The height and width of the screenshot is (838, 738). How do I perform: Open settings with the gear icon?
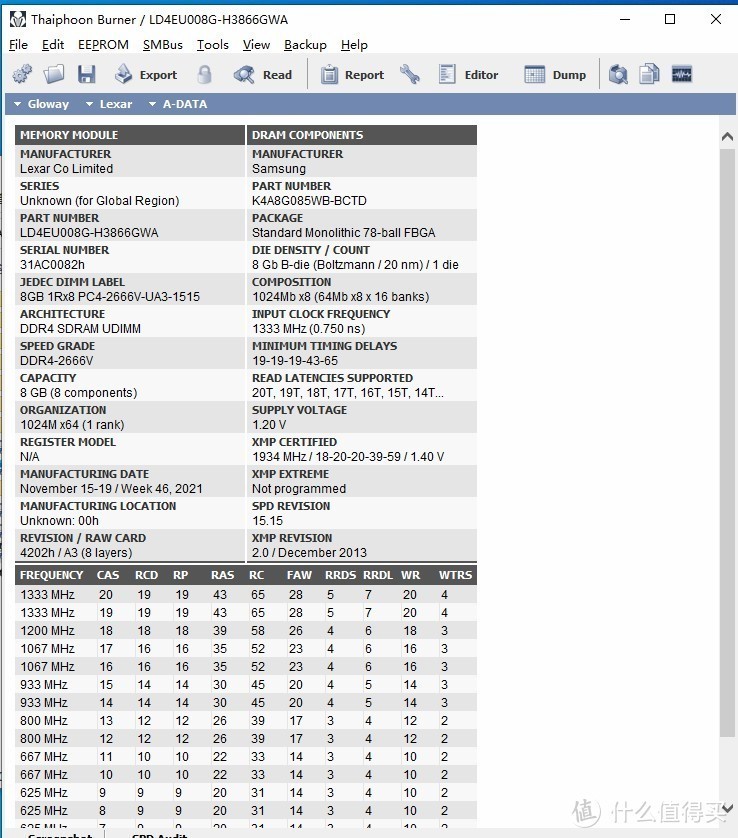(22, 74)
